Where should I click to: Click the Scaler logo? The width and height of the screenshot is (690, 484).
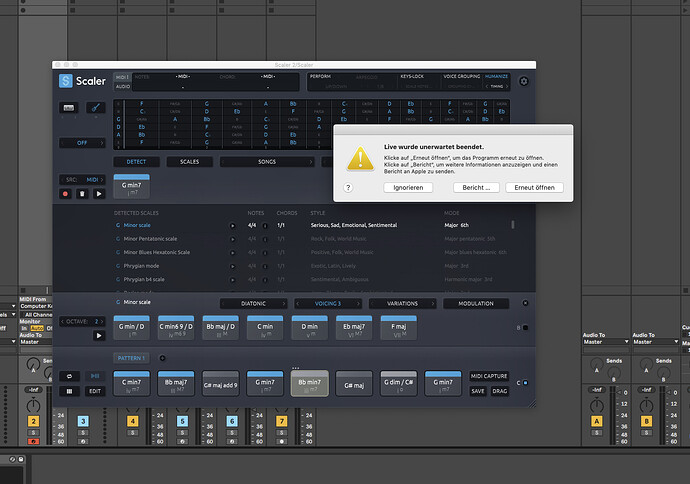pos(82,81)
